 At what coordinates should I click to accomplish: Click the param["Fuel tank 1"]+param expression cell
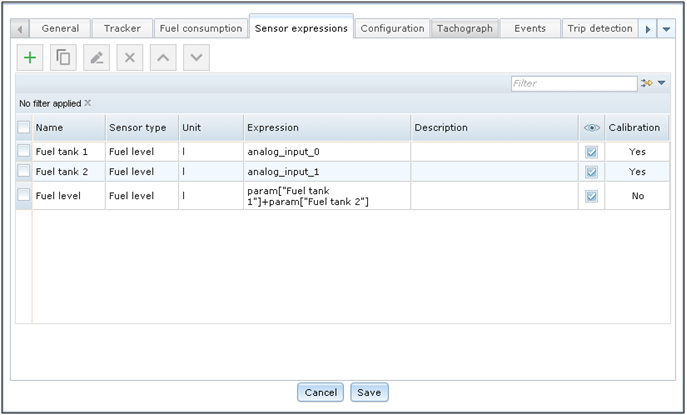click(327, 196)
